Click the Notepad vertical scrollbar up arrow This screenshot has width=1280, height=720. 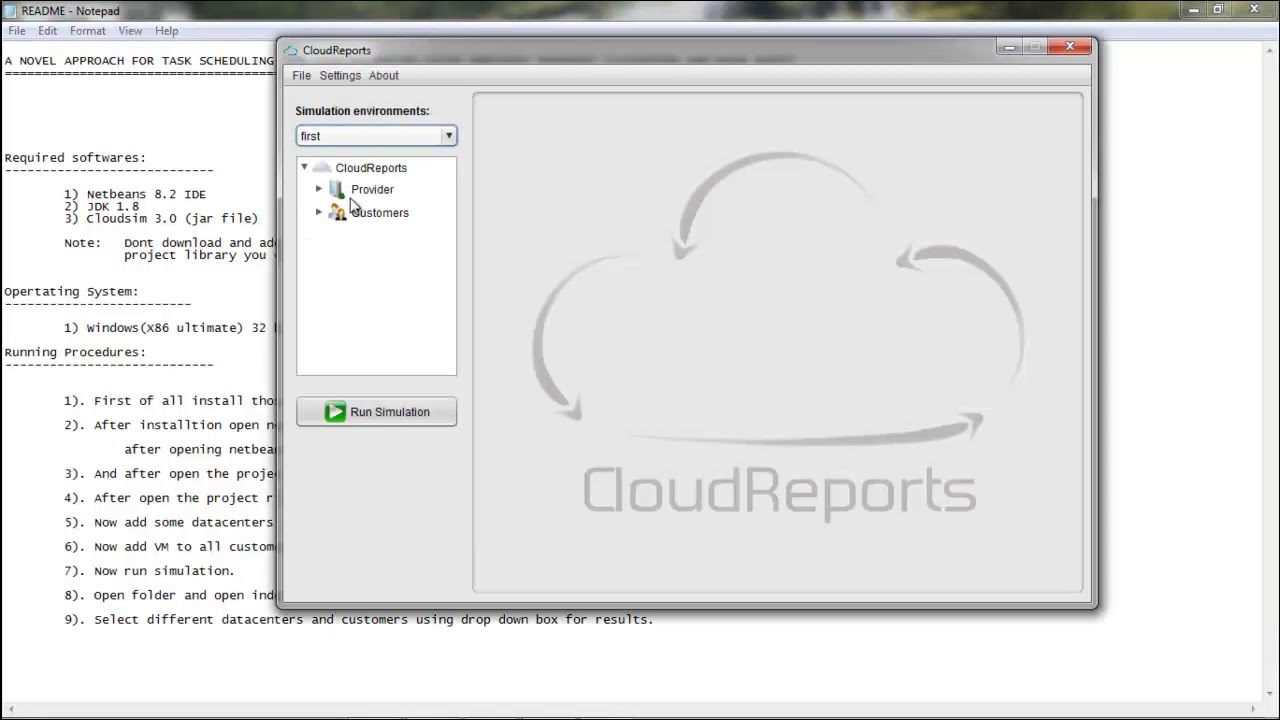[x=1271, y=49]
